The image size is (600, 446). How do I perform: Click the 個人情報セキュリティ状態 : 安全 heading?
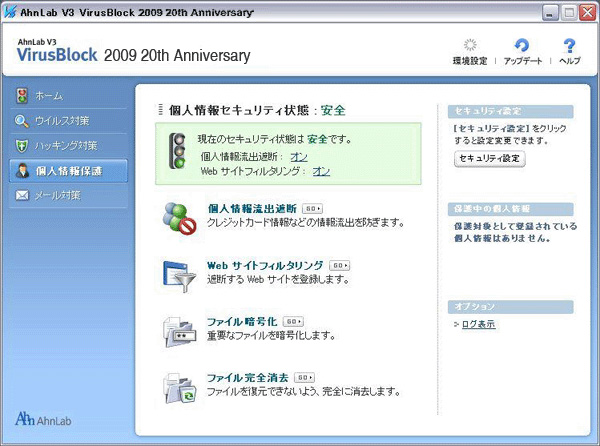[x=257, y=110]
